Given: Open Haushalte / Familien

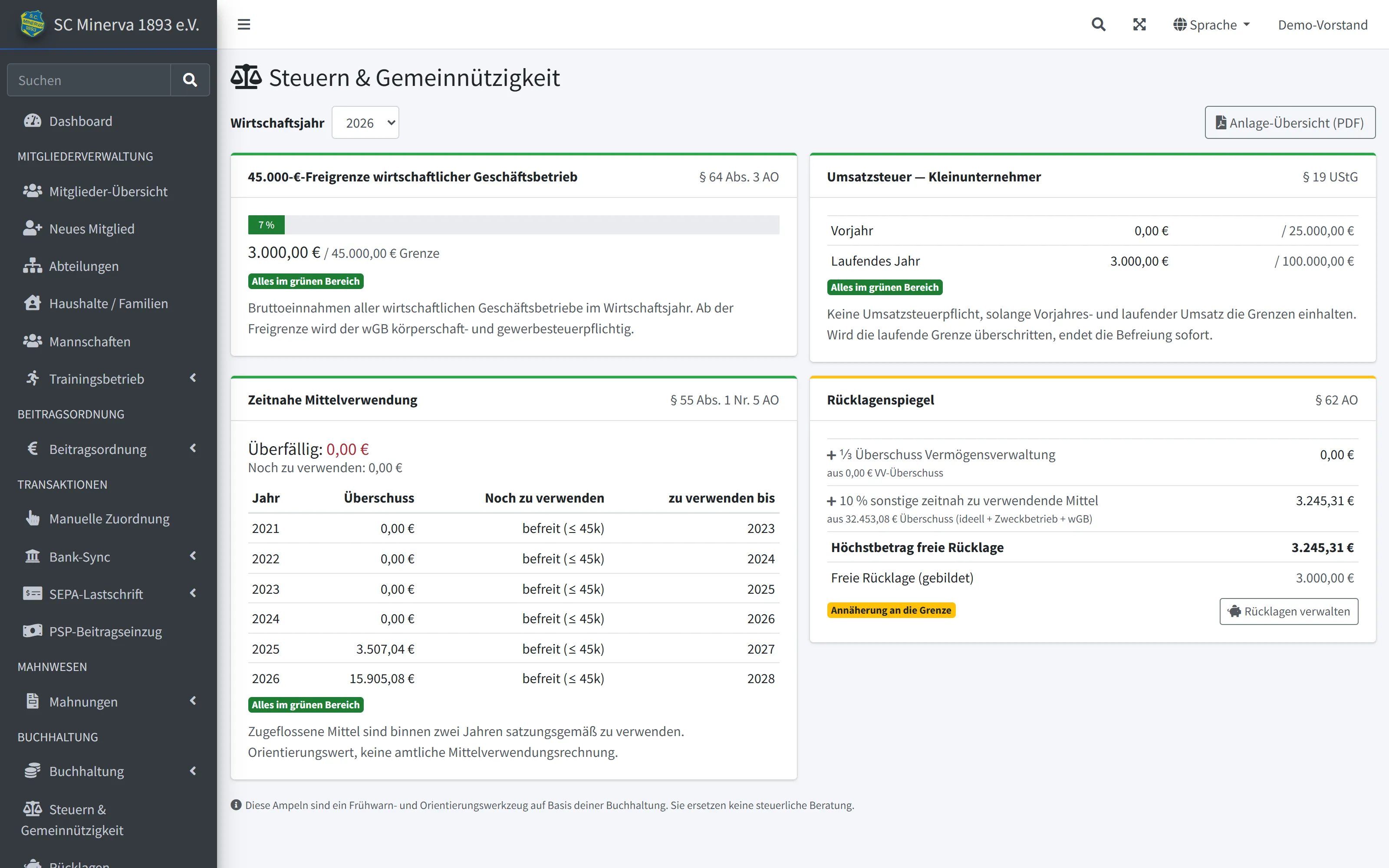Looking at the screenshot, I should tap(108, 303).
